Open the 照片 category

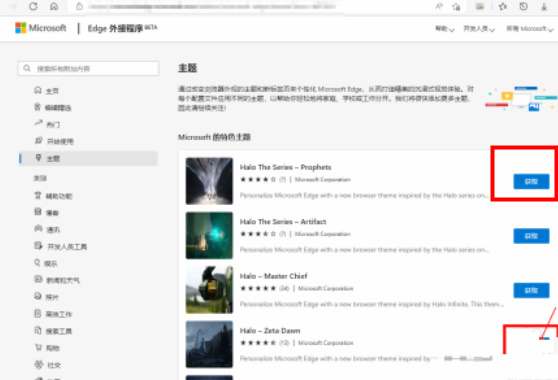pyautogui.click(x=47, y=297)
